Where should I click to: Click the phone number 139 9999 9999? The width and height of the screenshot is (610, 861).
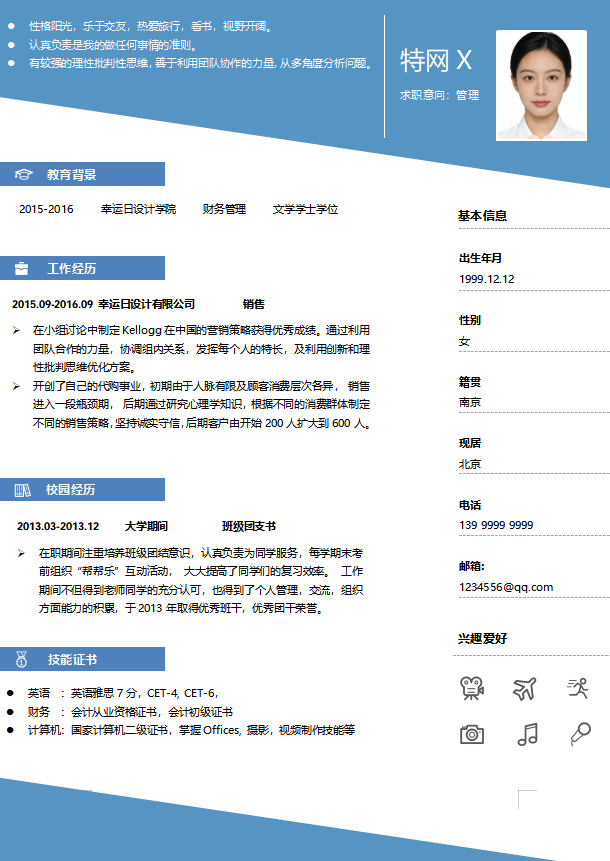coord(496,525)
